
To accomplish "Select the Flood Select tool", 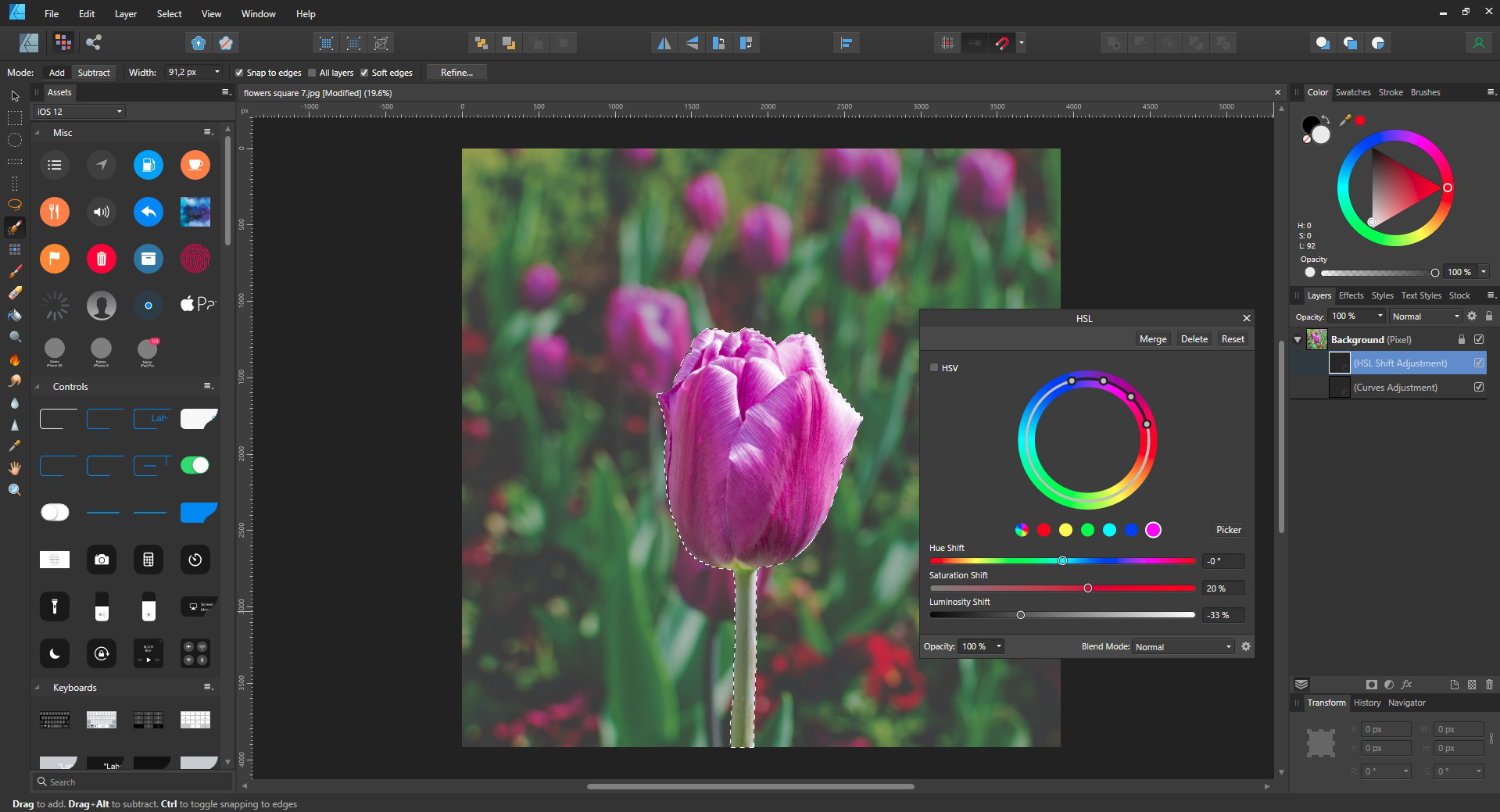I will pyautogui.click(x=15, y=248).
